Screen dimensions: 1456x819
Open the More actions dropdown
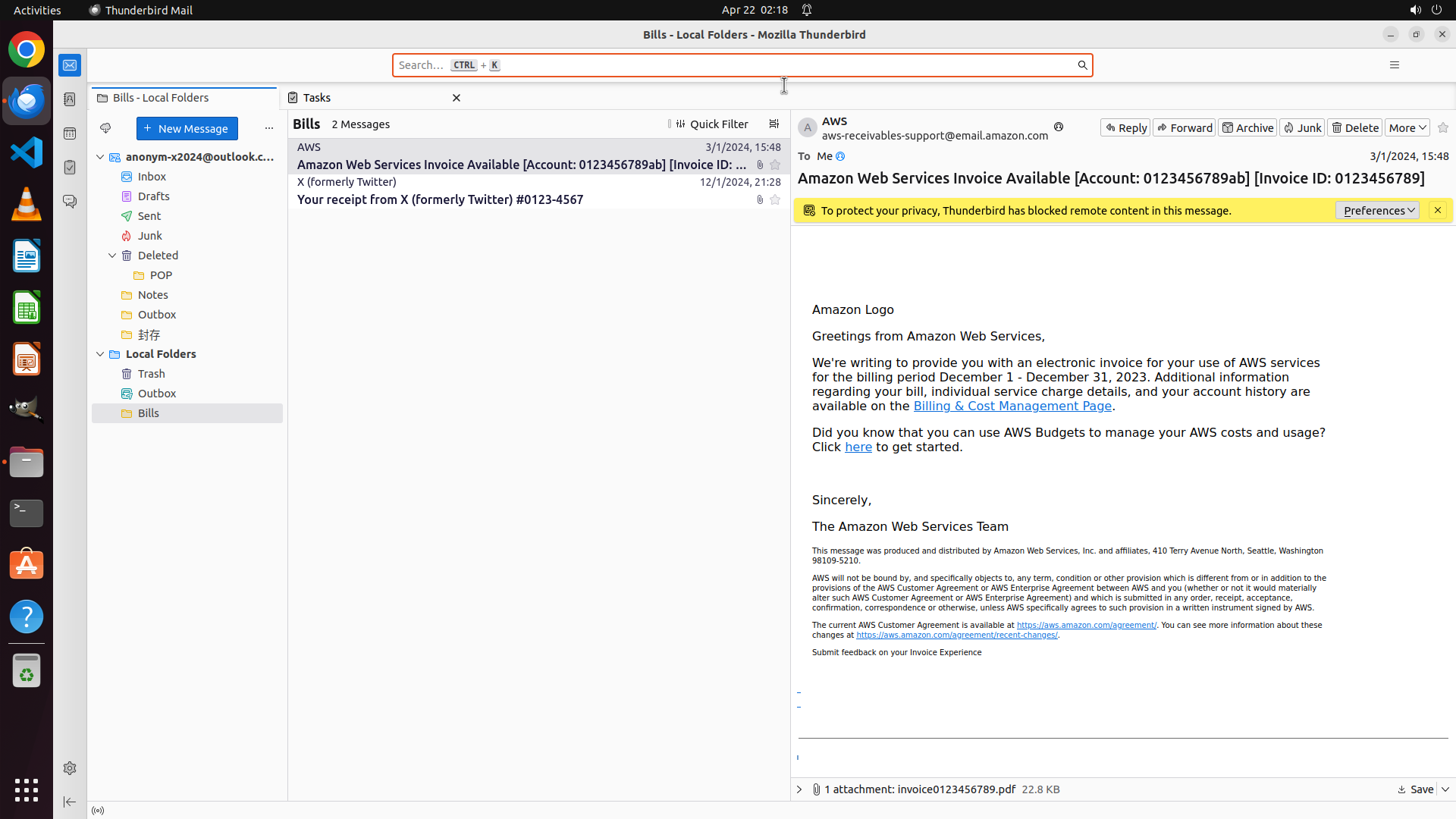[x=1407, y=127]
